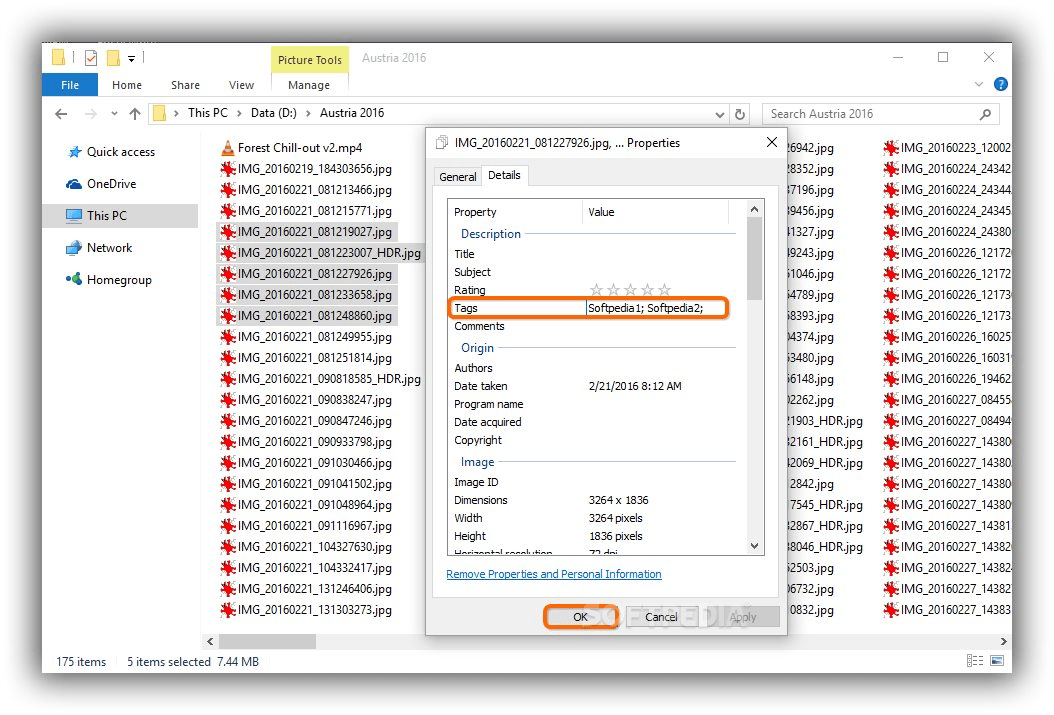Click the Value column header
The image size is (1054, 715).
(x=655, y=212)
